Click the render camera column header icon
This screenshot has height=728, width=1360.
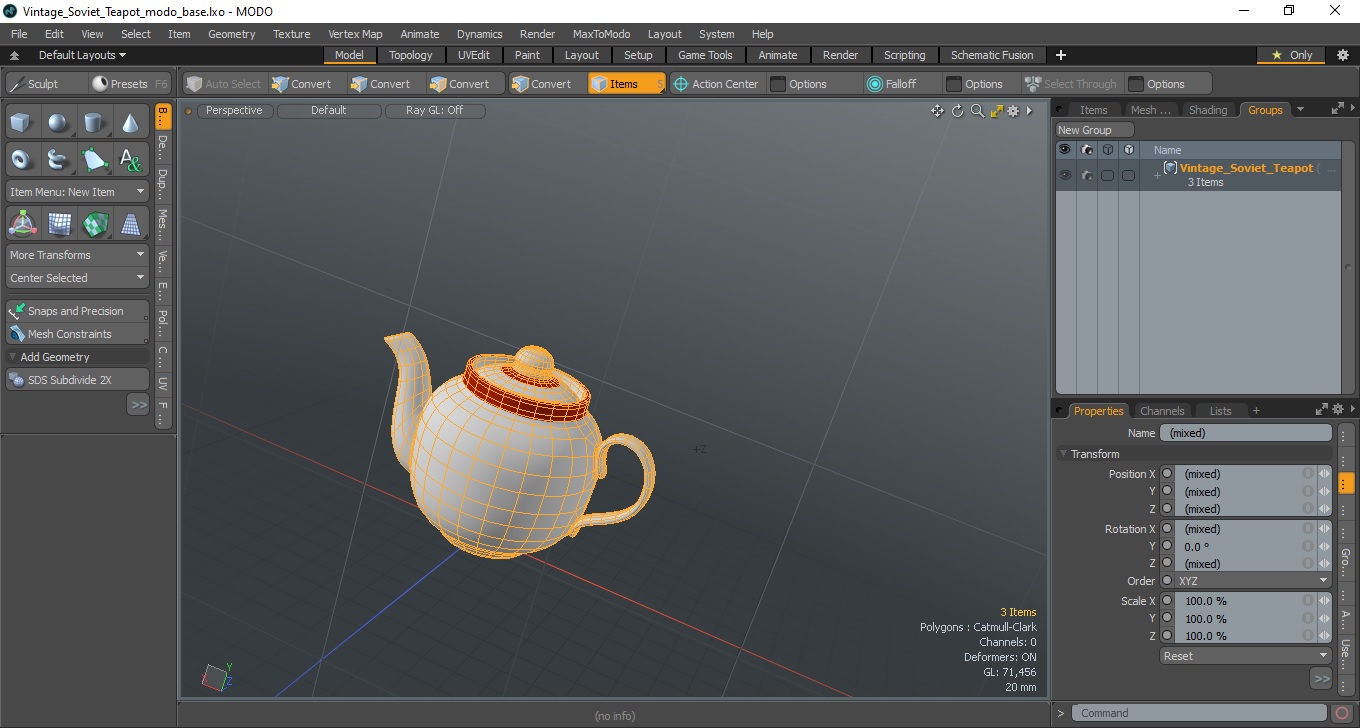1086,149
